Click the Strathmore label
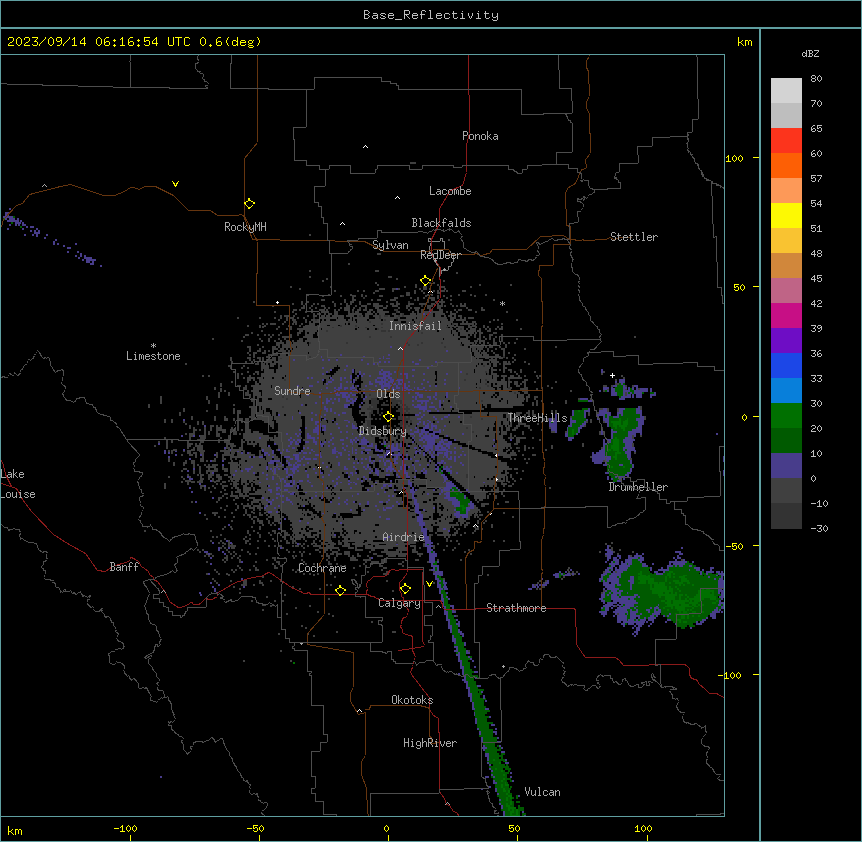The width and height of the screenshot is (862, 842). 516,608
